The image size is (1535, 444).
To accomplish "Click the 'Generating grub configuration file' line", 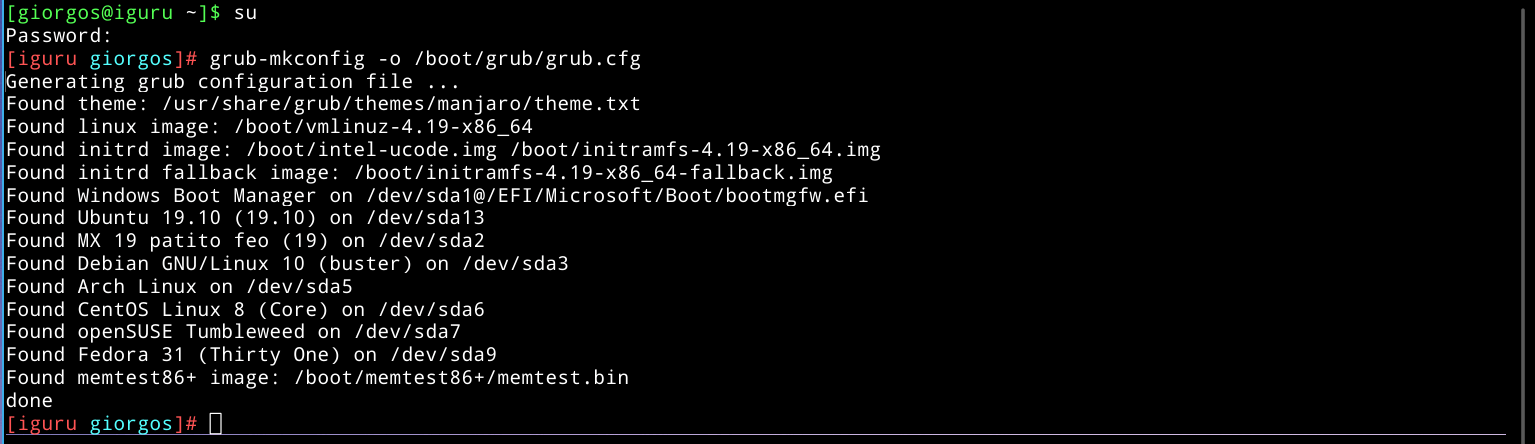I will (x=232, y=82).
